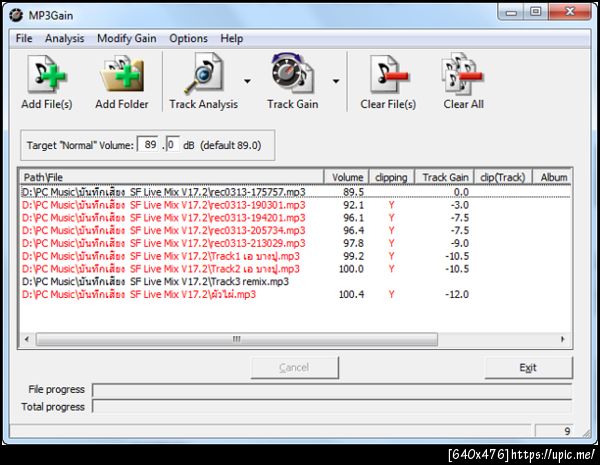Sort by clipping column header
The height and width of the screenshot is (465, 600).
pos(391,177)
